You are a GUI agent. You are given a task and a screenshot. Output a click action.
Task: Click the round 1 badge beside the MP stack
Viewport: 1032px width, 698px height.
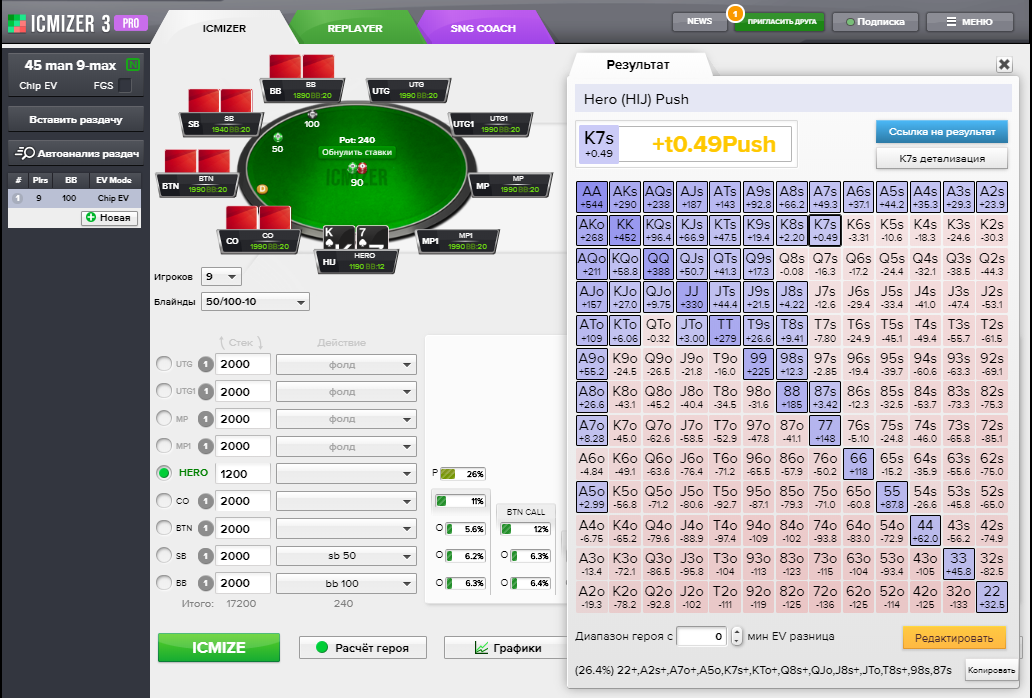tap(206, 419)
